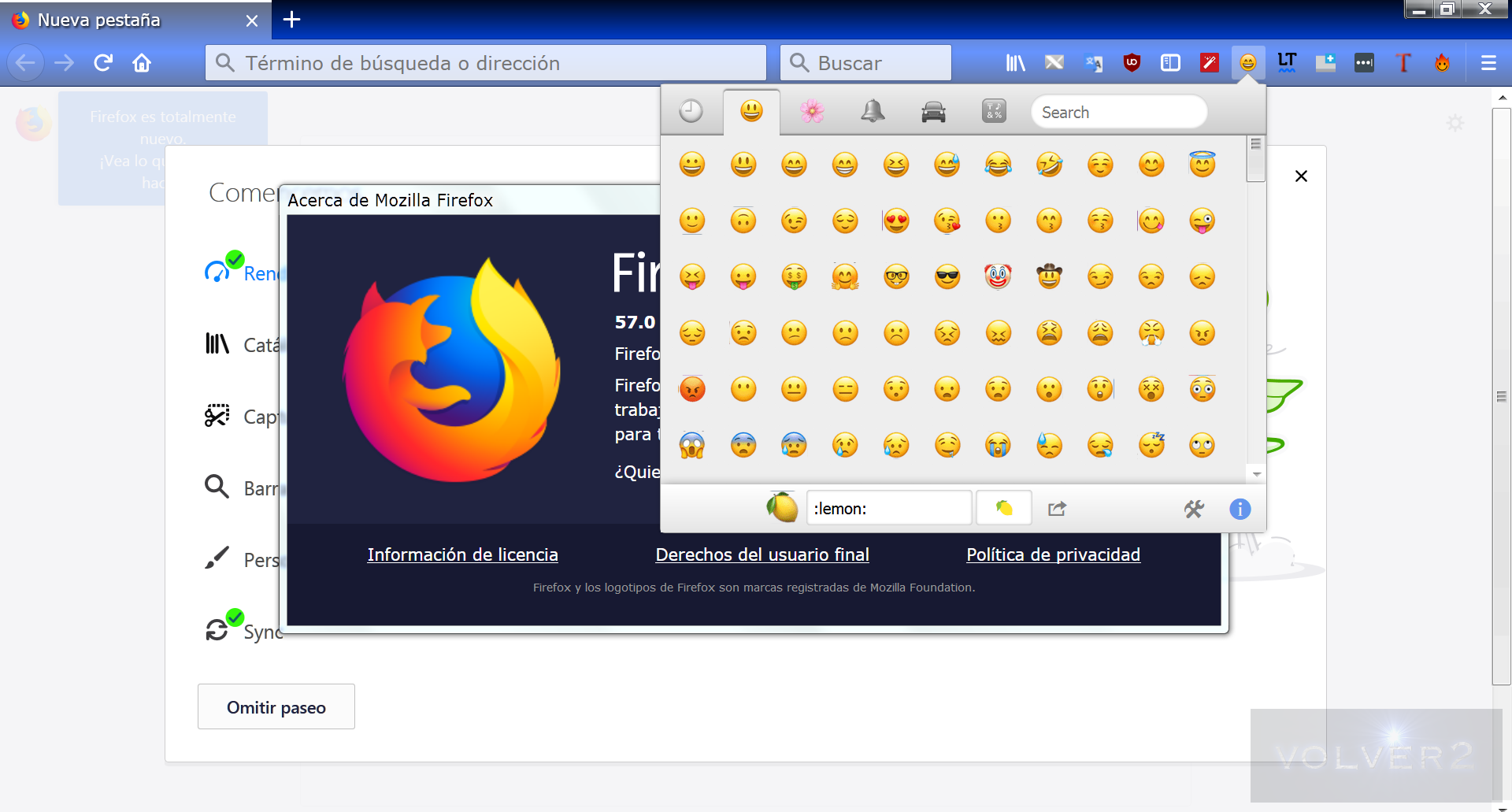Image resolution: width=1512 pixels, height=812 pixels.
Task: Select the paintbrush Personalizar tour icon
Action: tap(217, 558)
